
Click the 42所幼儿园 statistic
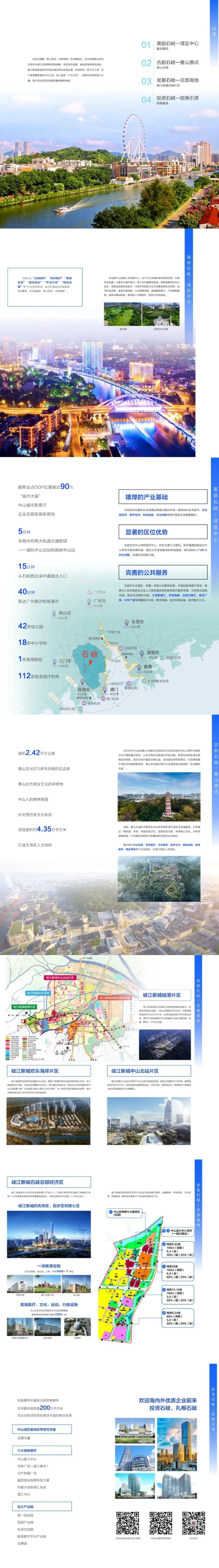(30, 626)
